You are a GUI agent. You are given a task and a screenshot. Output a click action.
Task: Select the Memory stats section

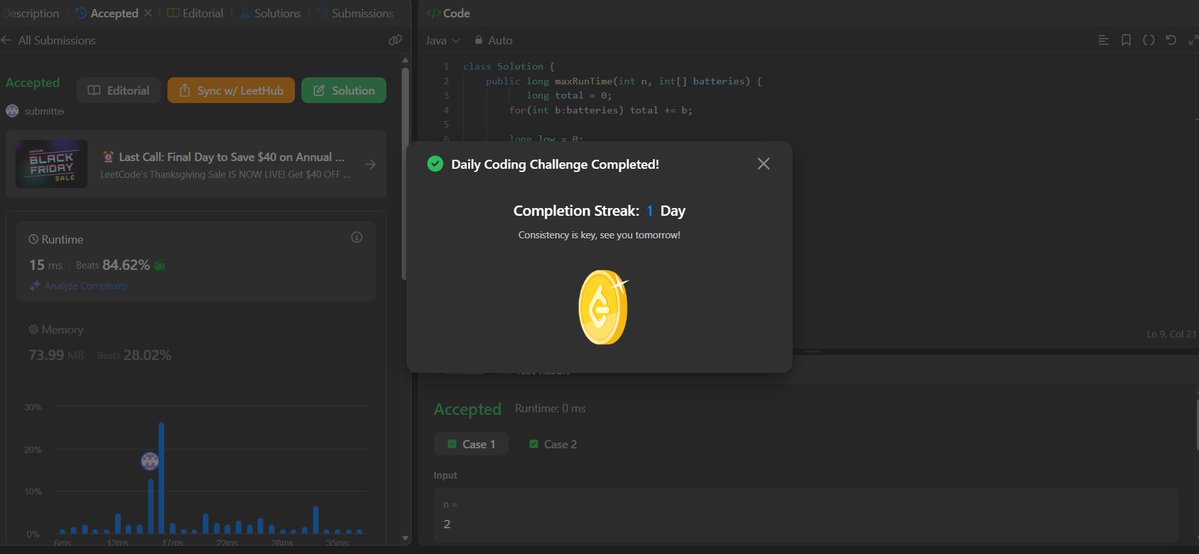click(196, 343)
